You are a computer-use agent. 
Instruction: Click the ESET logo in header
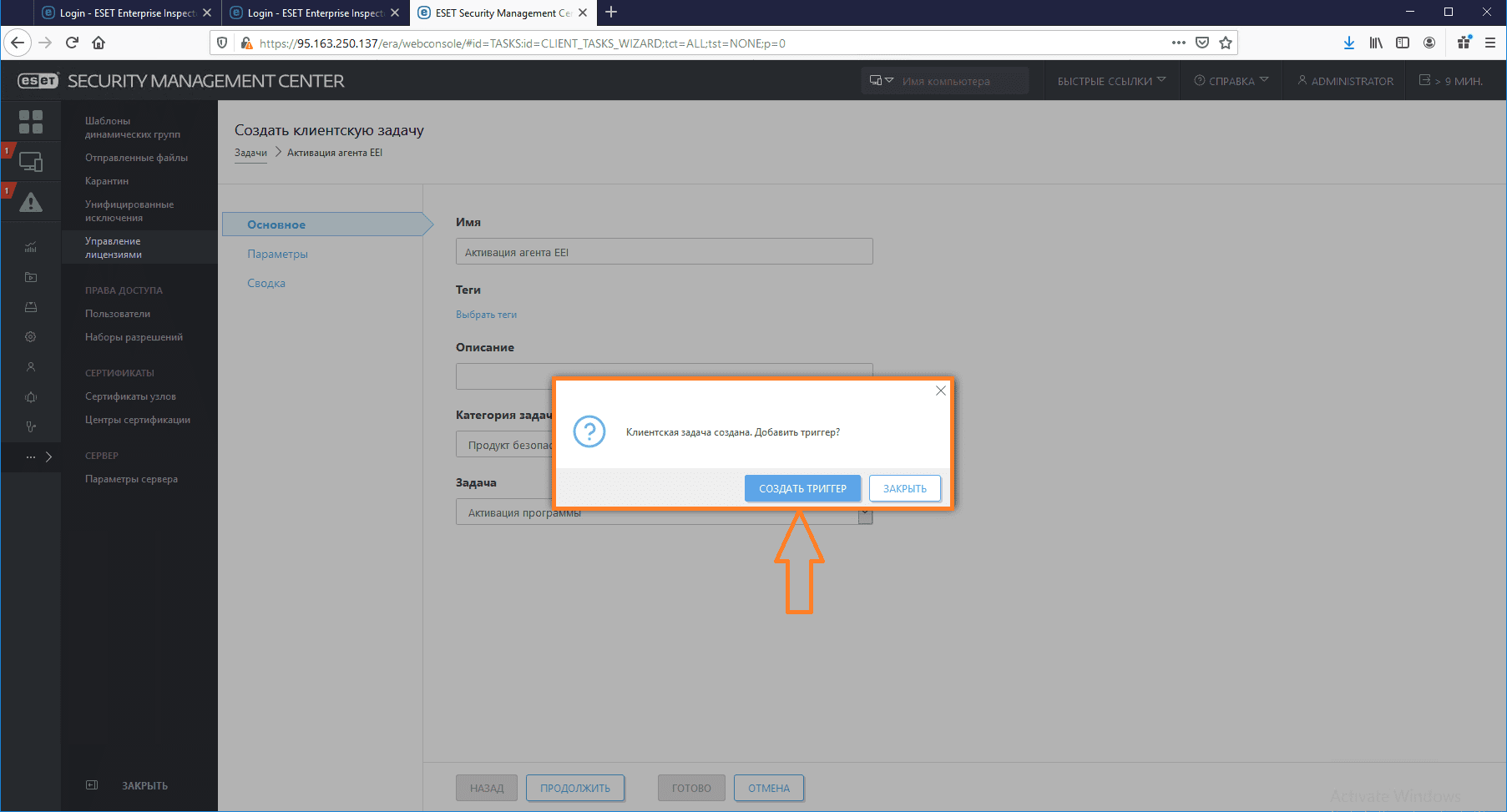click(x=38, y=81)
